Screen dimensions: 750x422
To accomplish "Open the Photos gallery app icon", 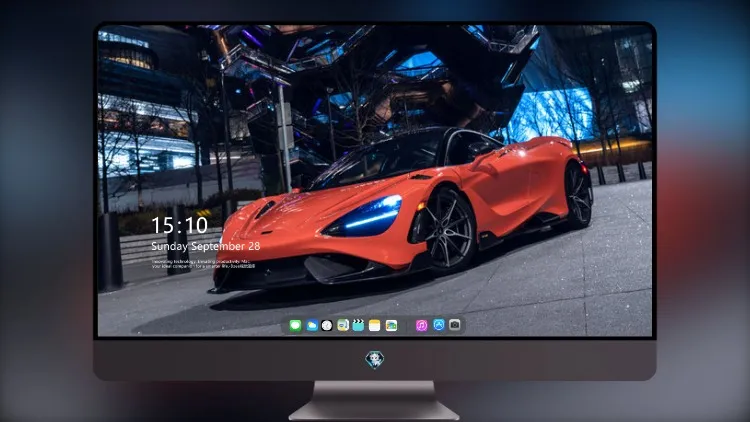I will [x=391, y=326].
